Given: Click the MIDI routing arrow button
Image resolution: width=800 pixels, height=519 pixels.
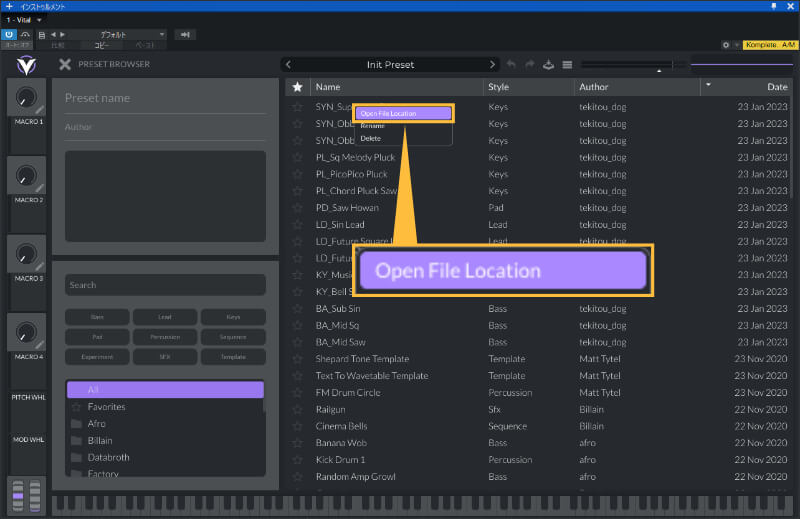Looking at the screenshot, I should [x=185, y=35].
